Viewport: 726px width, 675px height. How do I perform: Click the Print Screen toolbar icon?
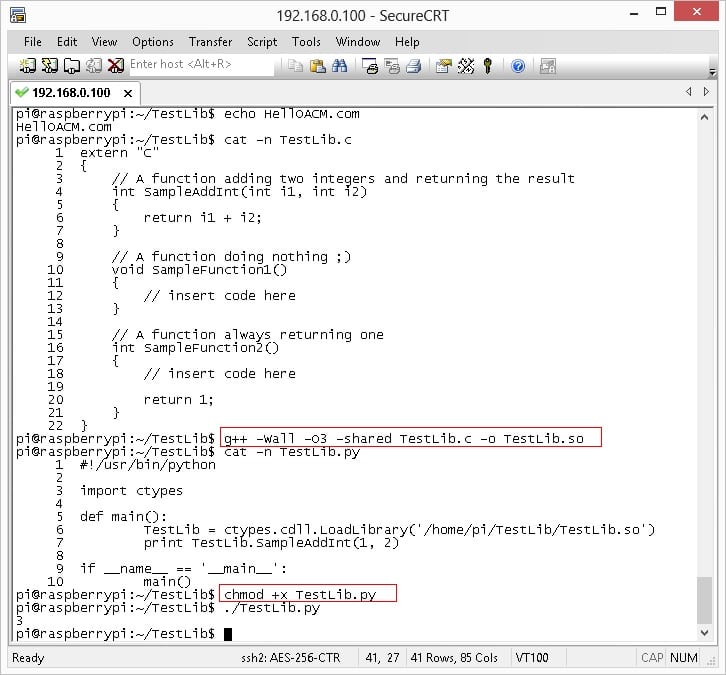(x=369, y=66)
